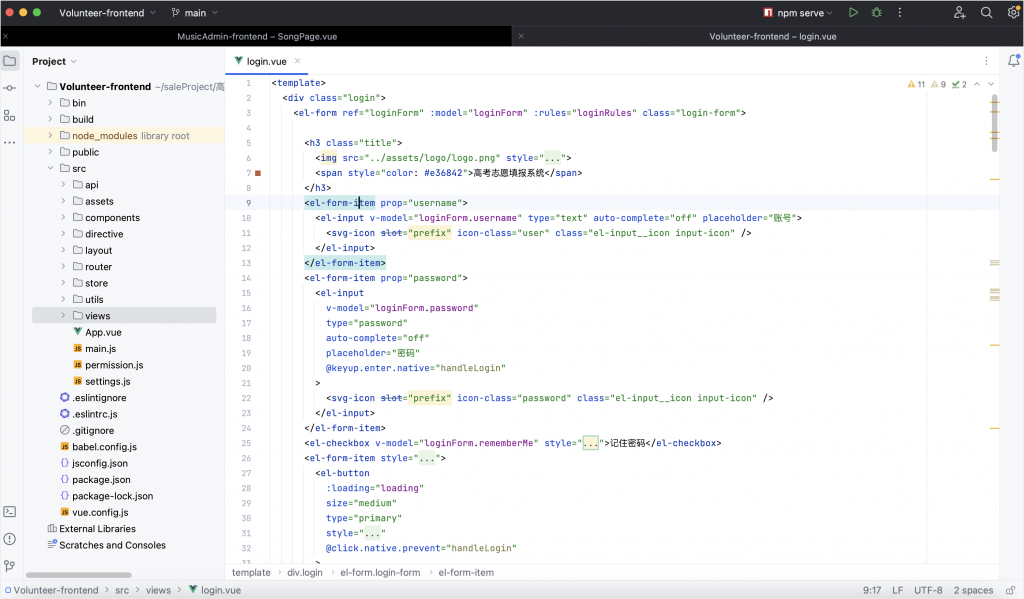1024x599 pixels.
Task: Start debugging with the green bug icon
Action: (877, 13)
